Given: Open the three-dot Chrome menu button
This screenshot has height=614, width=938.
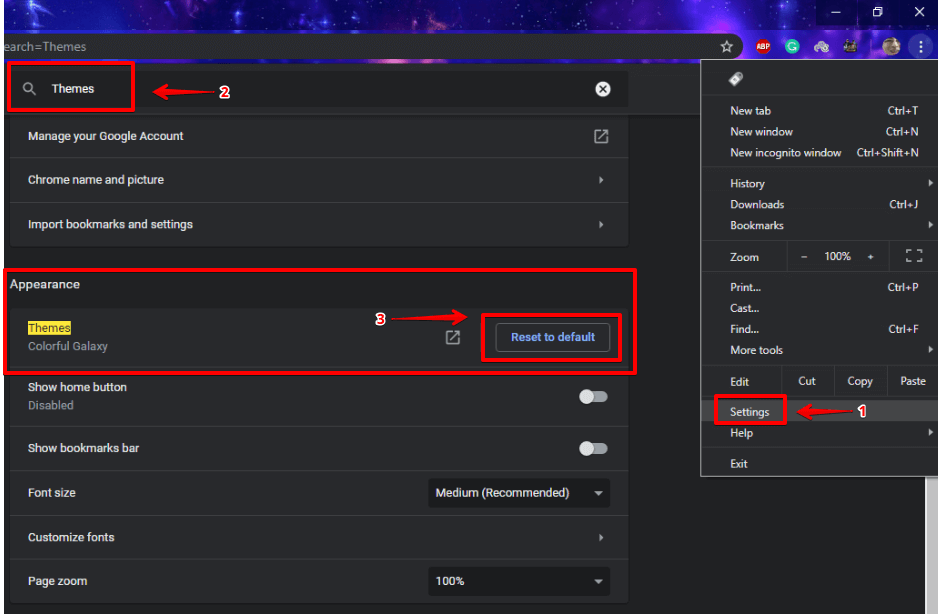Looking at the screenshot, I should click(921, 47).
